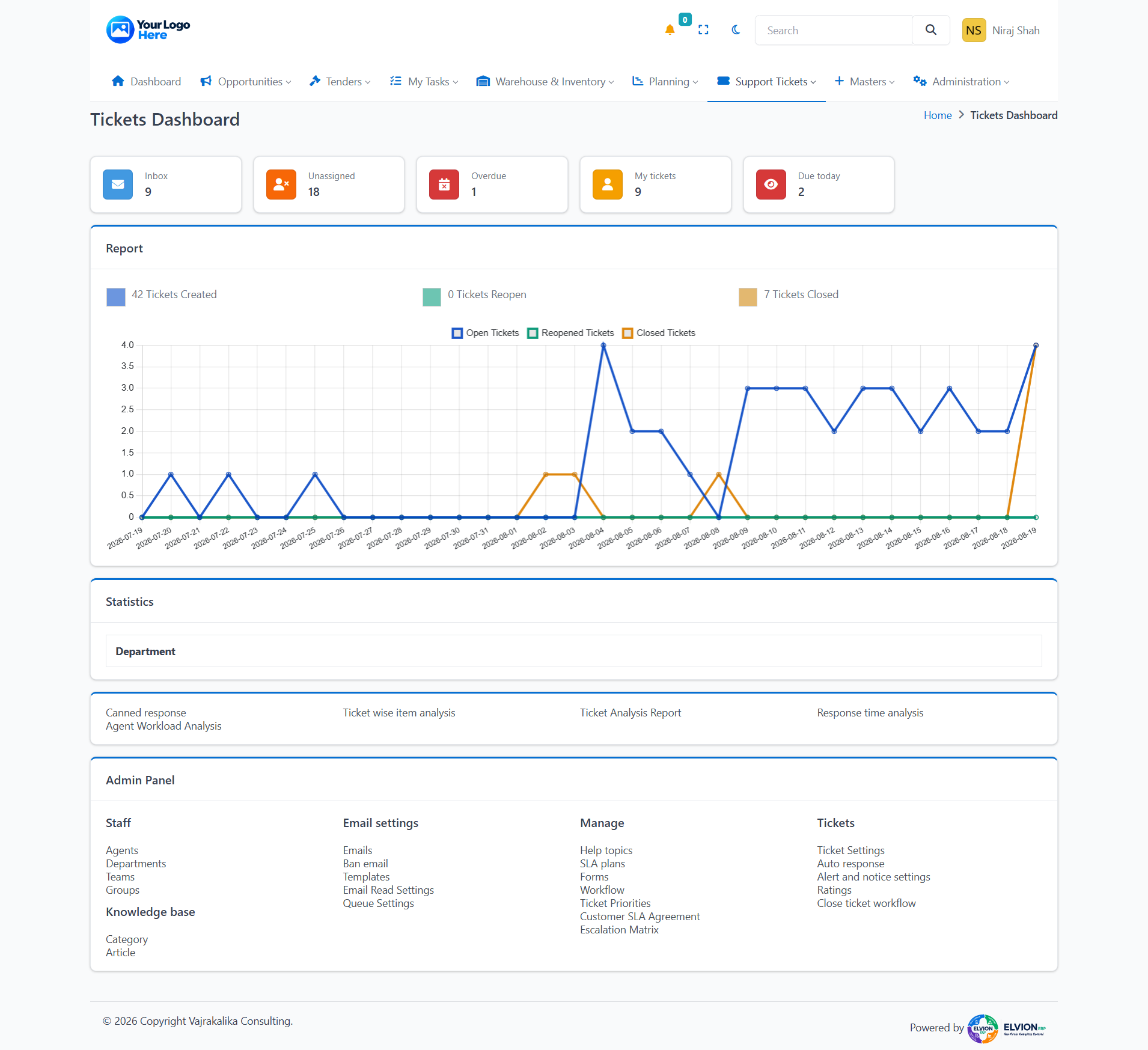Click the Administration gears icon
1148x1050 pixels.
(x=920, y=81)
